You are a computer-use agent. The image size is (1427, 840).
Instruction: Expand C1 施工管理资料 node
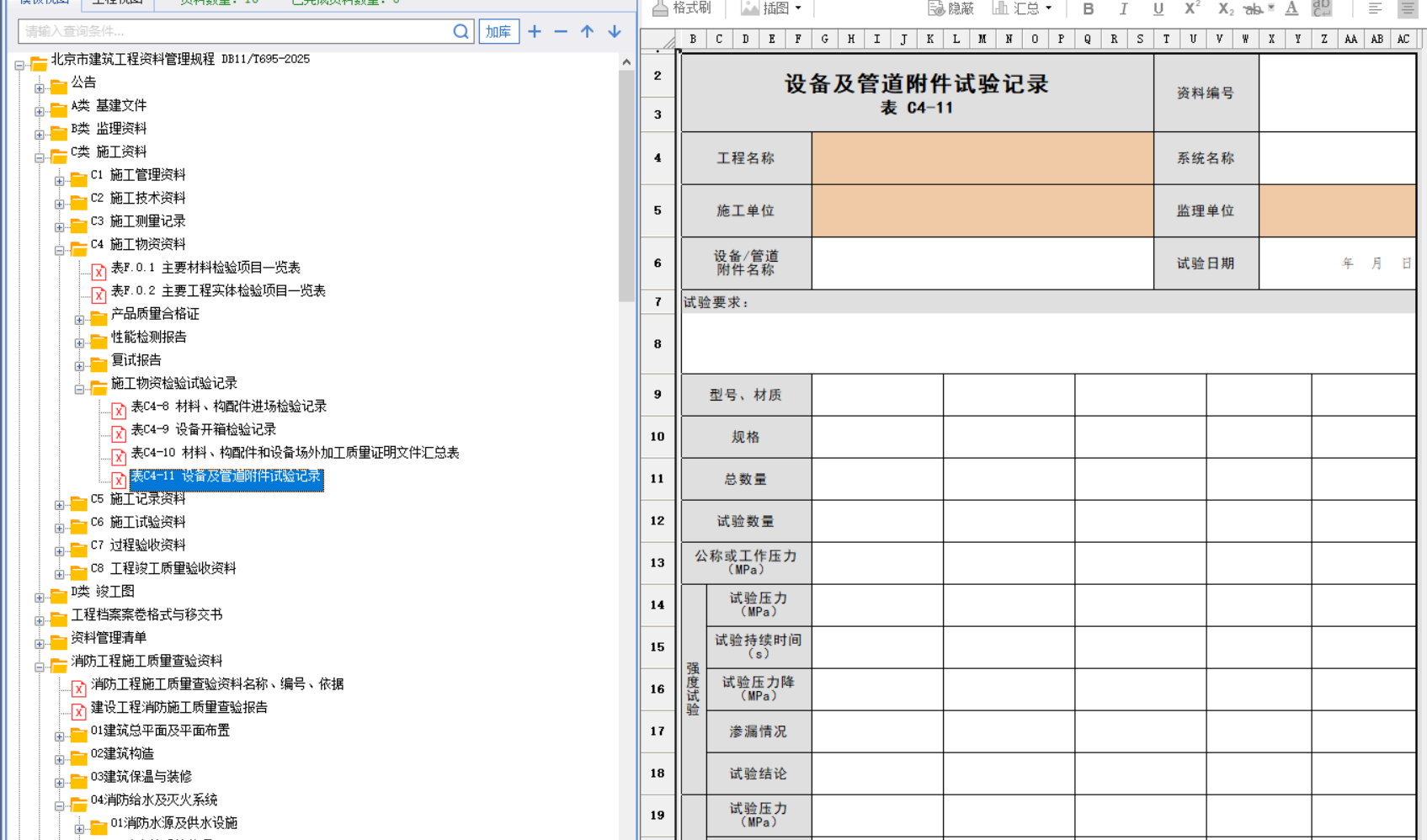click(x=60, y=181)
